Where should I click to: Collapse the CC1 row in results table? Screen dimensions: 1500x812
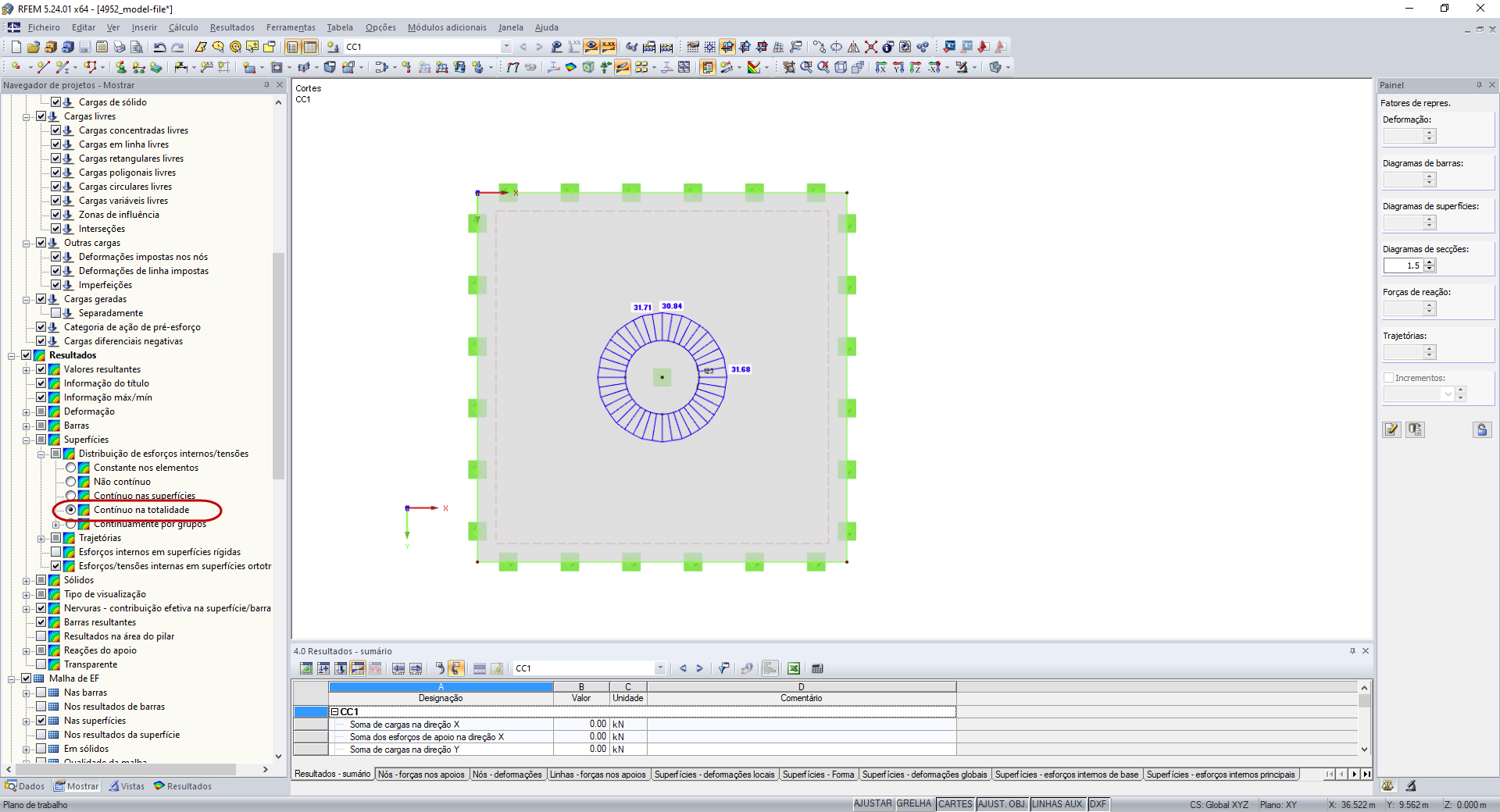pos(334,712)
